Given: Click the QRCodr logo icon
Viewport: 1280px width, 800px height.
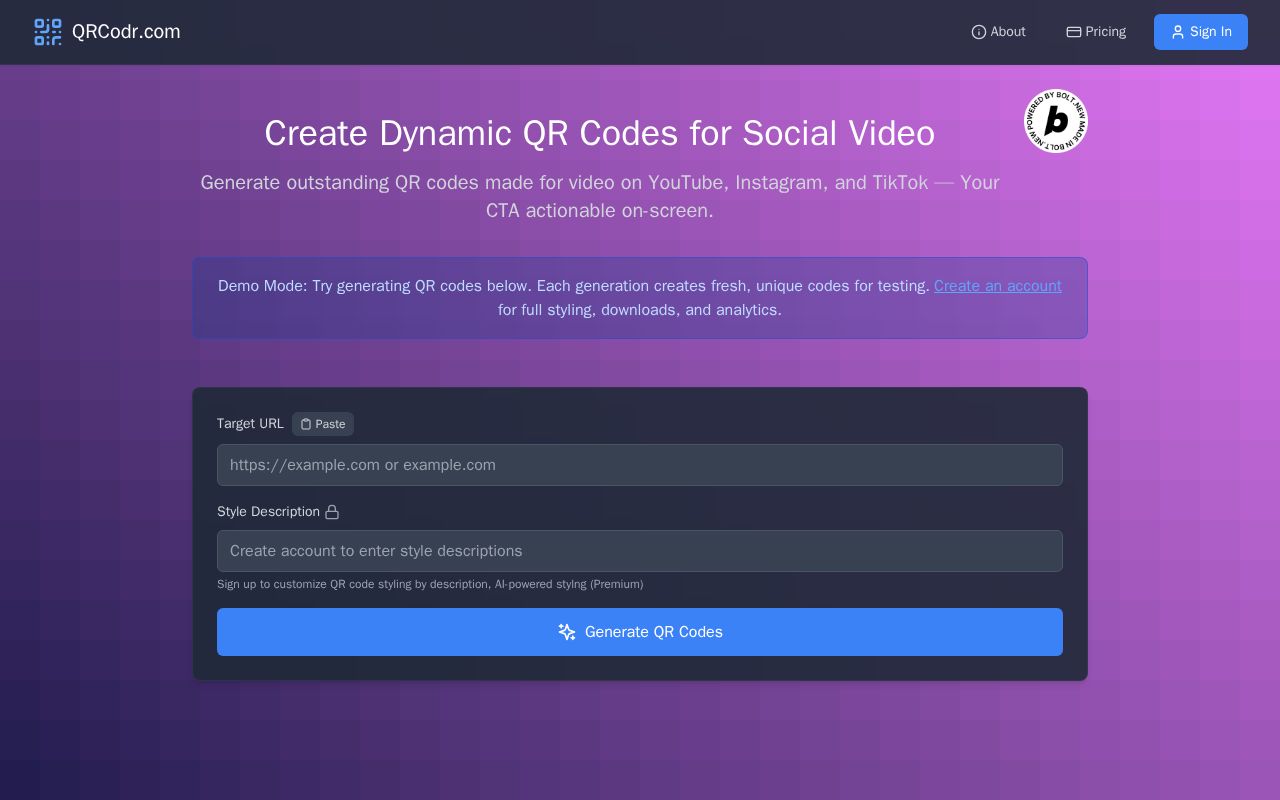Looking at the screenshot, I should pyautogui.click(x=47, y=32).
